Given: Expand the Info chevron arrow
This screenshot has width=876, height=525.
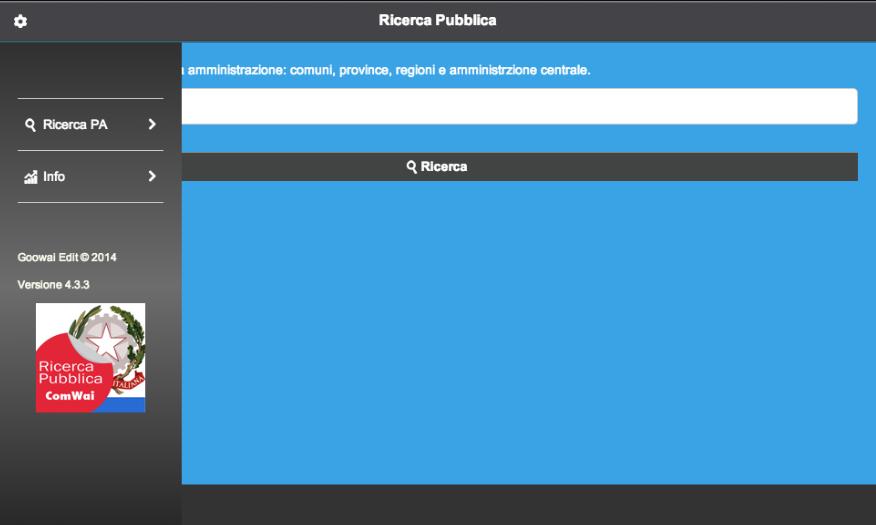Looking at the screenshot, I should point(152,177).
